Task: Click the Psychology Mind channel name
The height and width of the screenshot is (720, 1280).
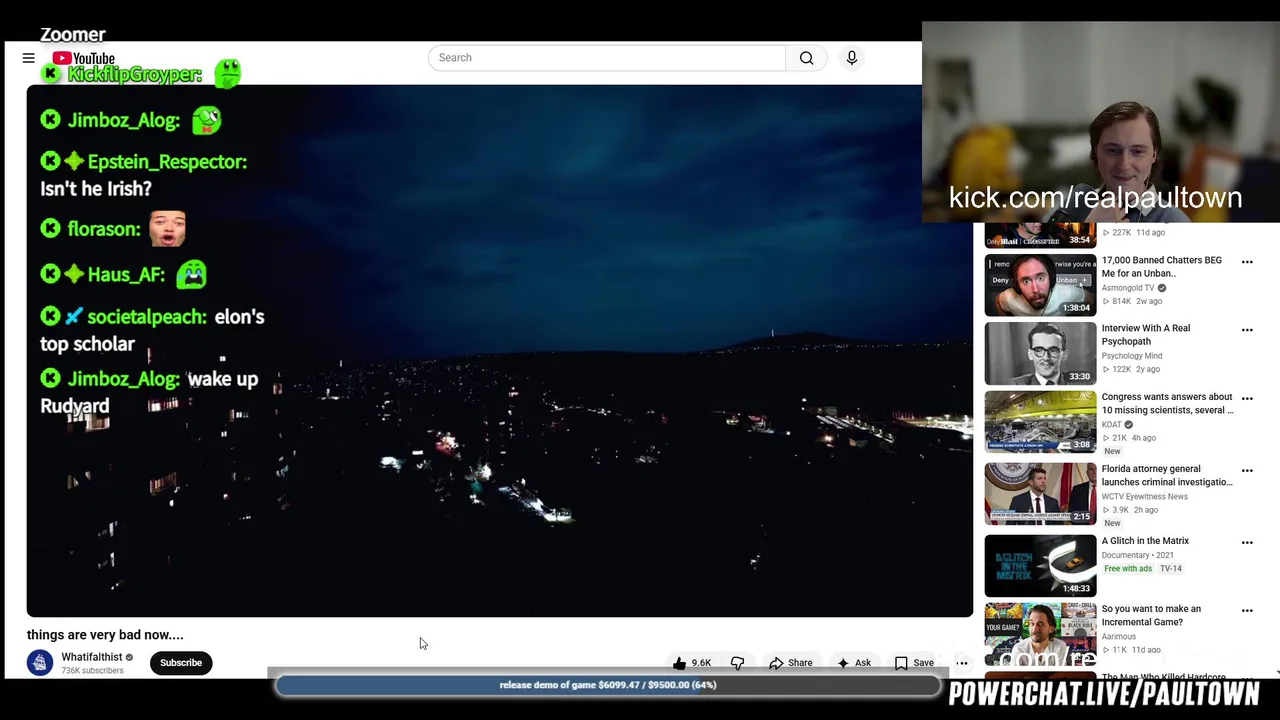Action: (1132, 356)
